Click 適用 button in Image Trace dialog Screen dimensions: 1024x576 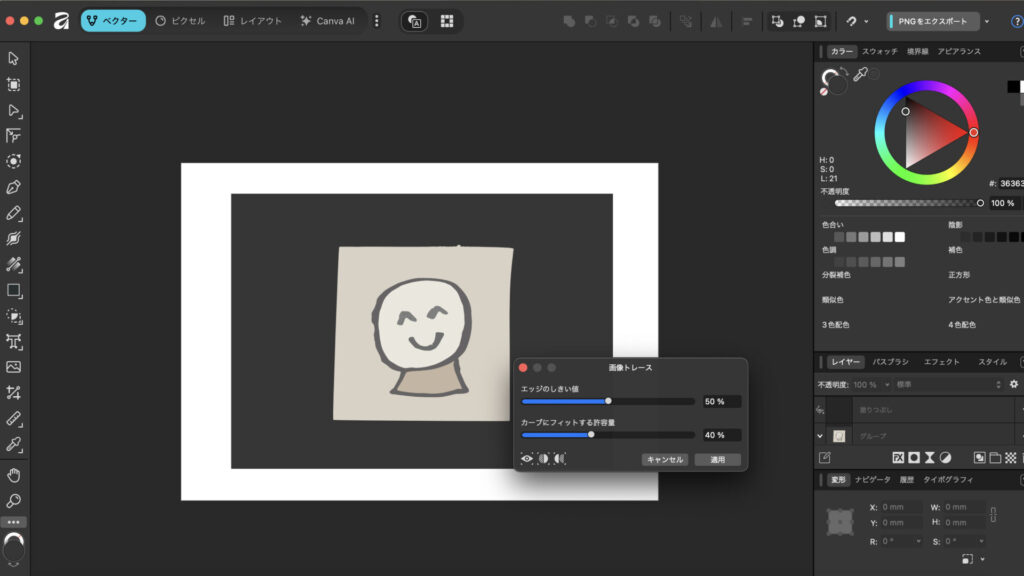pos(717,460)
